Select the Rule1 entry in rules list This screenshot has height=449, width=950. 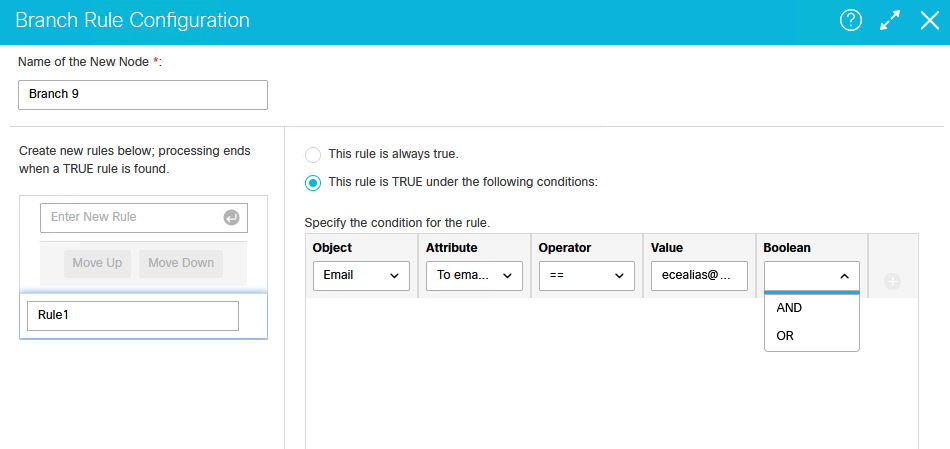(x=133, y=316)
